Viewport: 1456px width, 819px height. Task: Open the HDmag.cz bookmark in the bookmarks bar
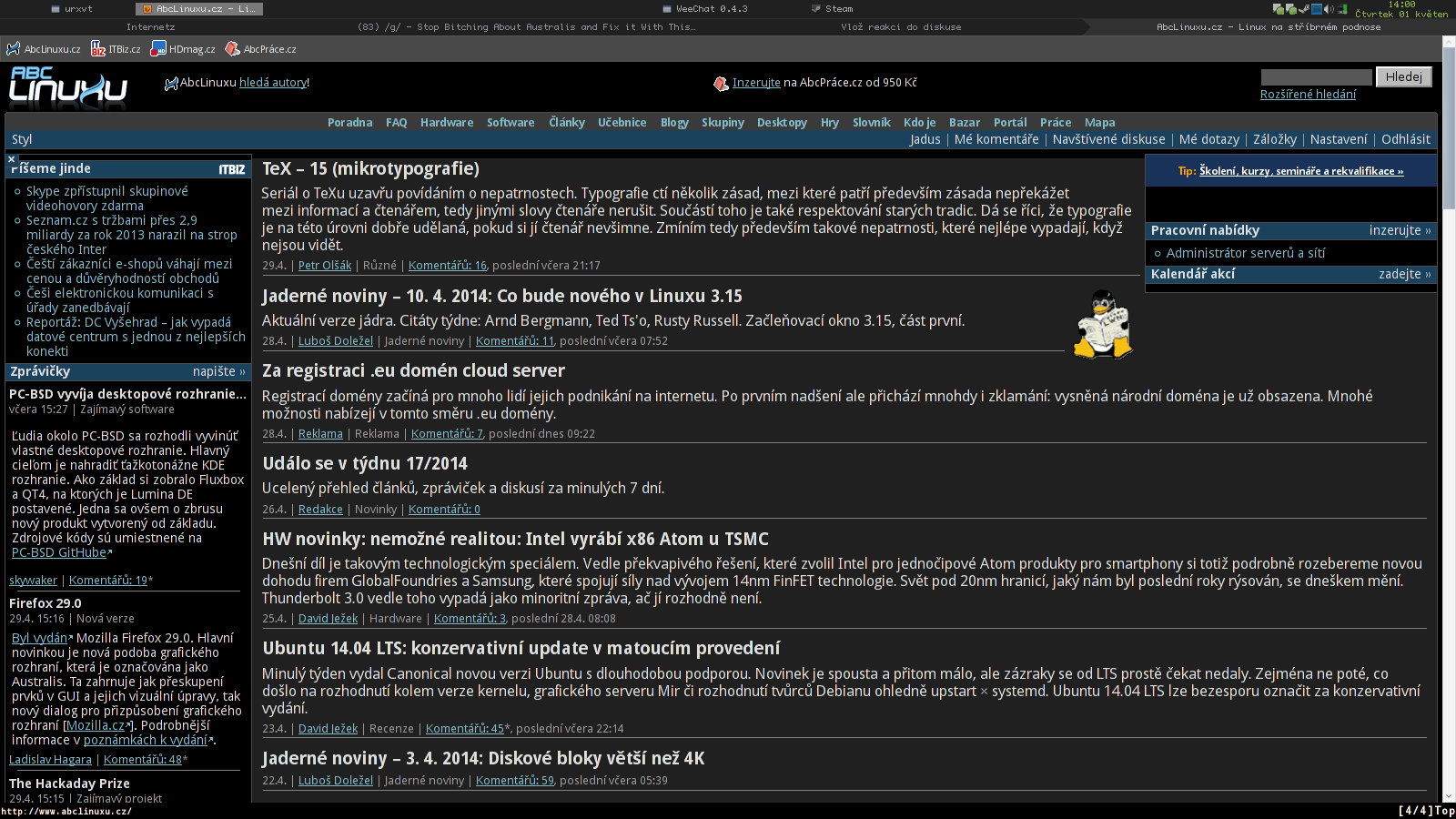coord(184,49)
